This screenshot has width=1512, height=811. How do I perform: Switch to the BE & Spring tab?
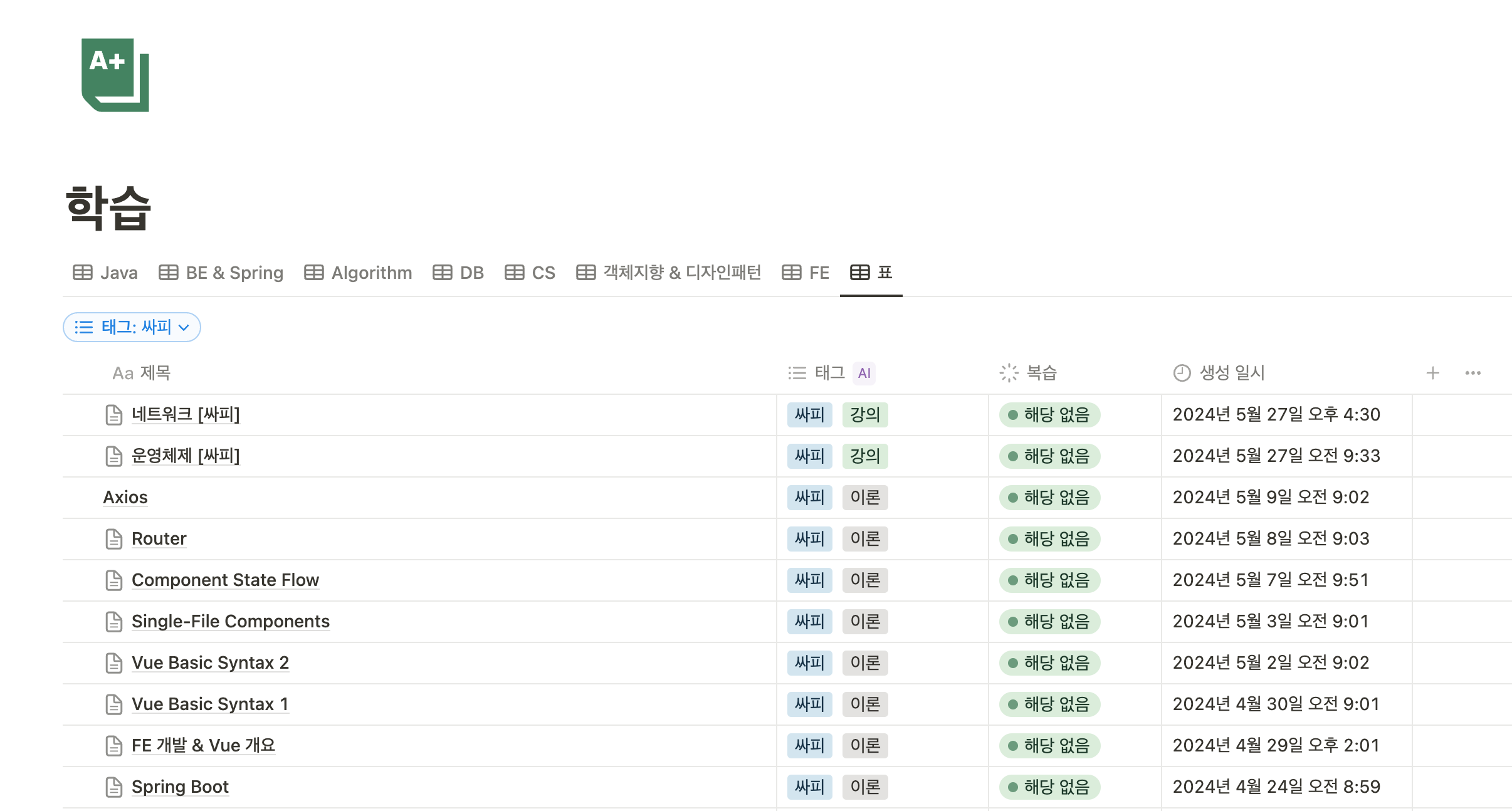tap(221, 273)
